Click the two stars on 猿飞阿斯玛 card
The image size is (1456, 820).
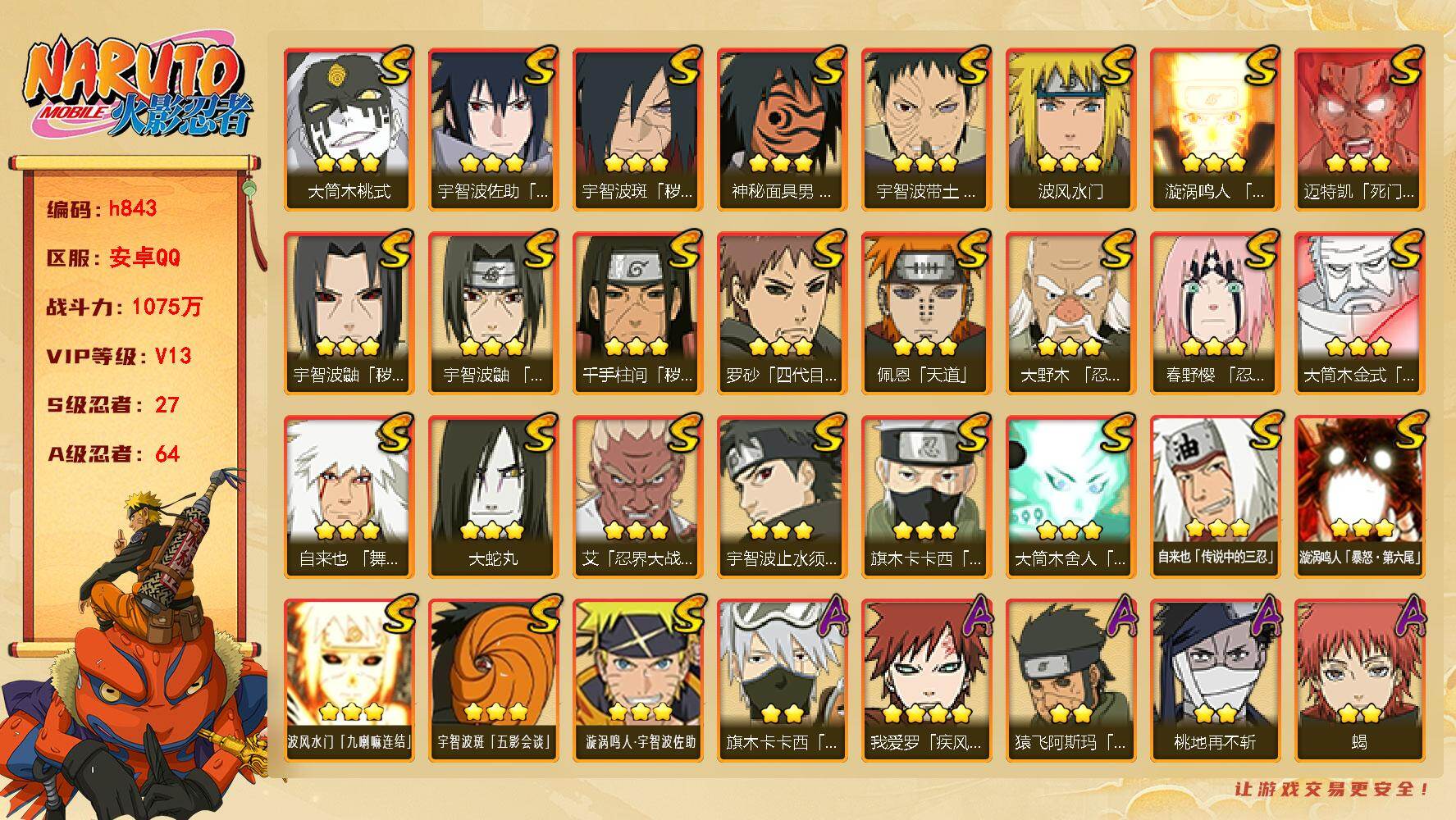[x=1070, y=713]
